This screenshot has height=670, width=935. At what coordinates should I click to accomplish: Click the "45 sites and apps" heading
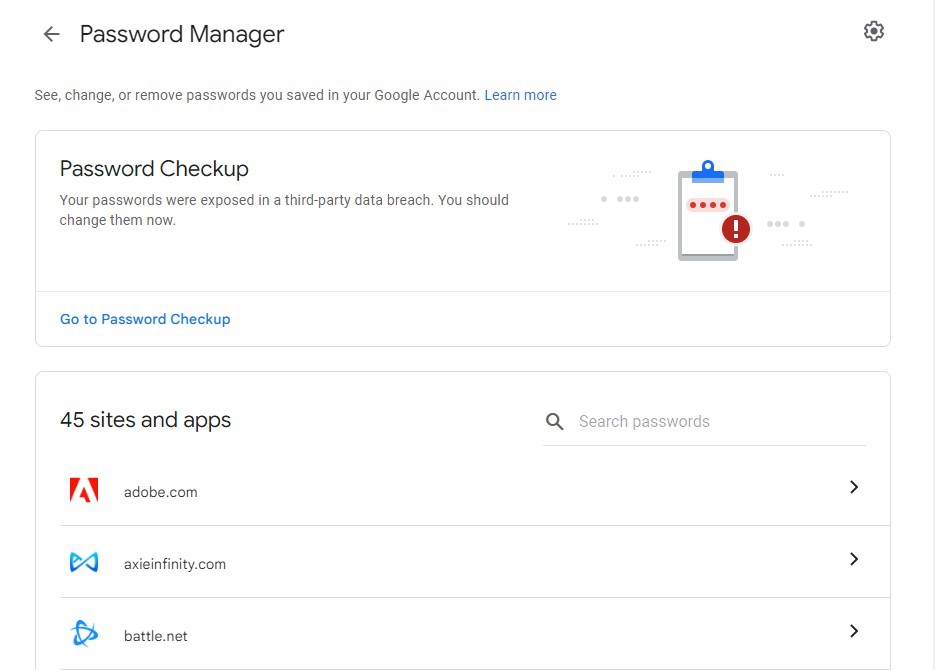tap(145, 420)
